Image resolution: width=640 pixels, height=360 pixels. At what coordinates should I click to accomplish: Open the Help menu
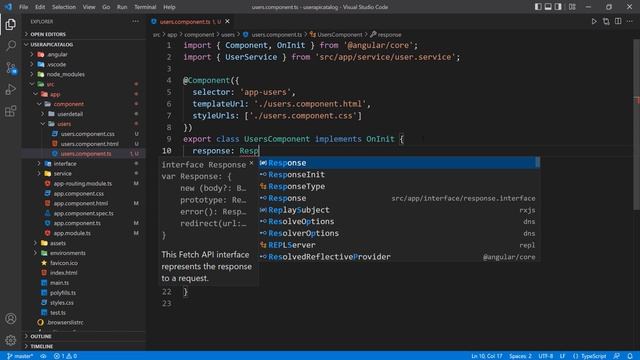tap(169, 7)
